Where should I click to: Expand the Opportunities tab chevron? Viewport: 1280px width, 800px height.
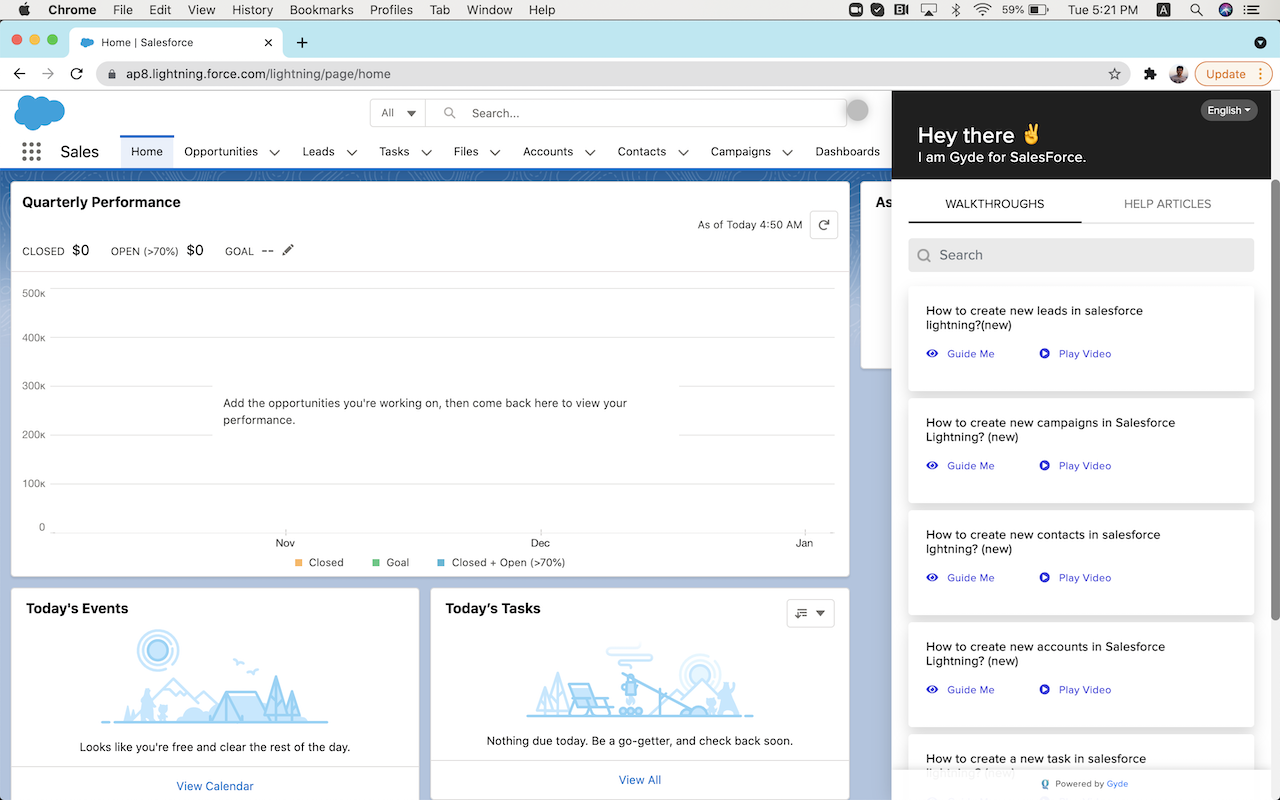277,152
